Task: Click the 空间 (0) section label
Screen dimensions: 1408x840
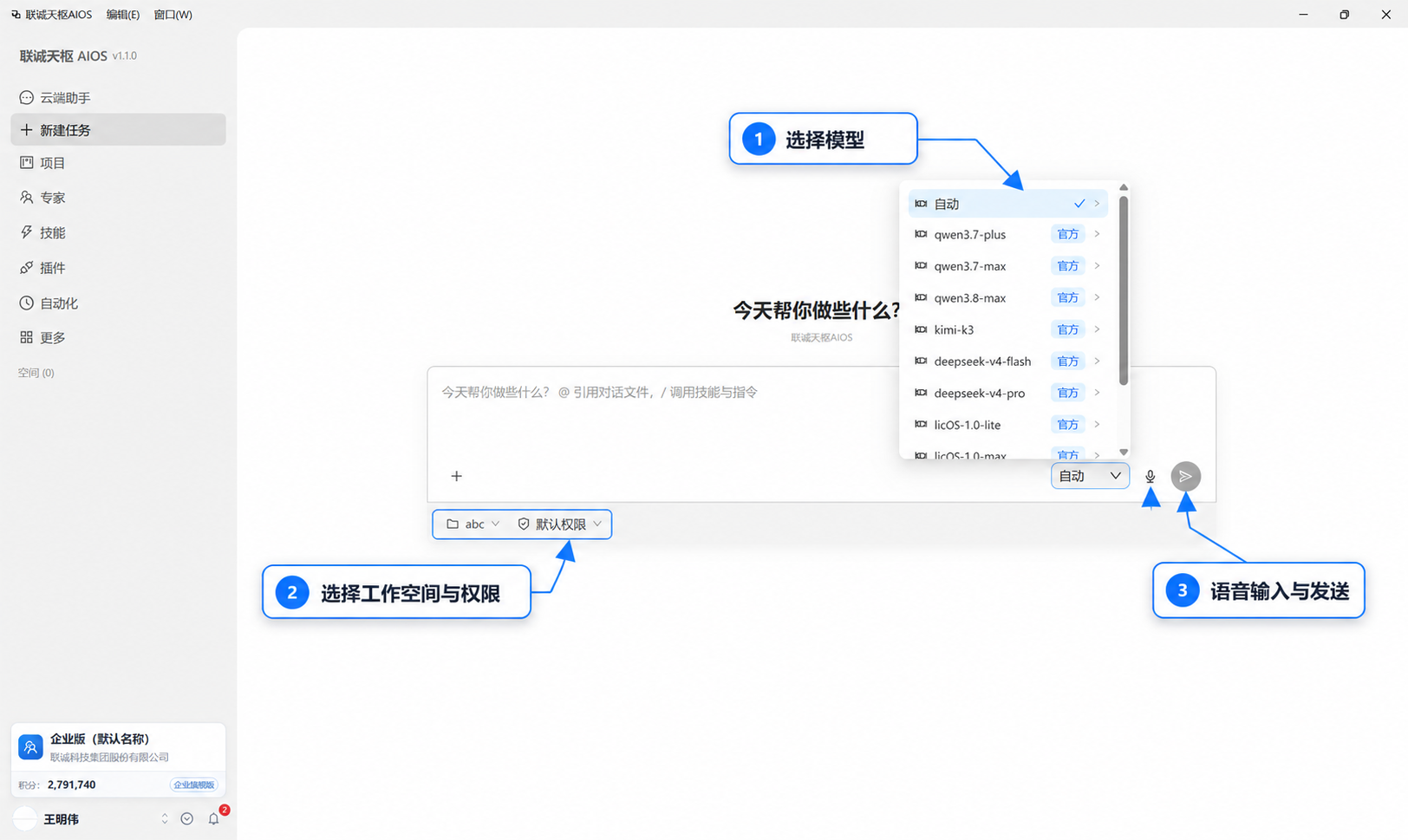Action: [36, 373]
